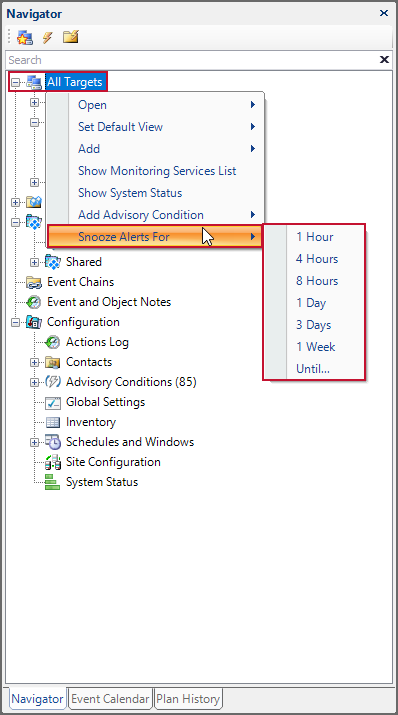Select Show System Status menu entry
This screenshot has width=398, height=715.
pyautogui.click(x=156, y=193)
